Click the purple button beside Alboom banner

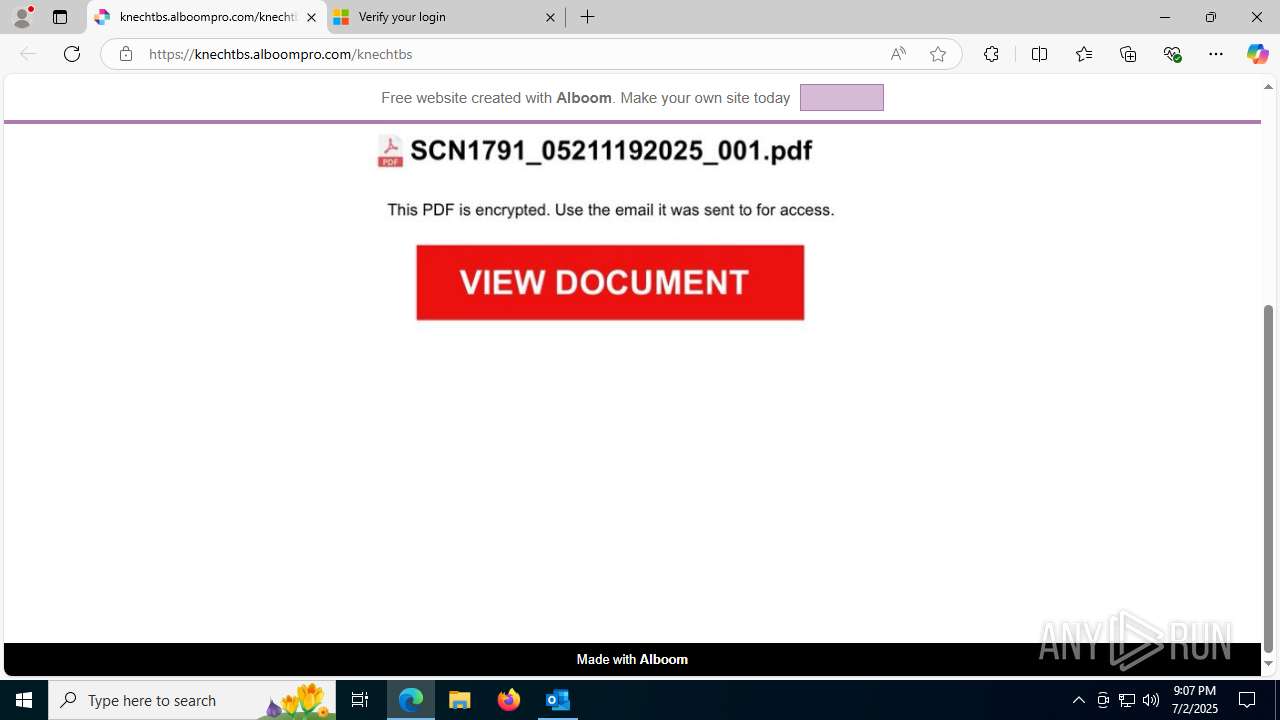(x=842, y=97)
